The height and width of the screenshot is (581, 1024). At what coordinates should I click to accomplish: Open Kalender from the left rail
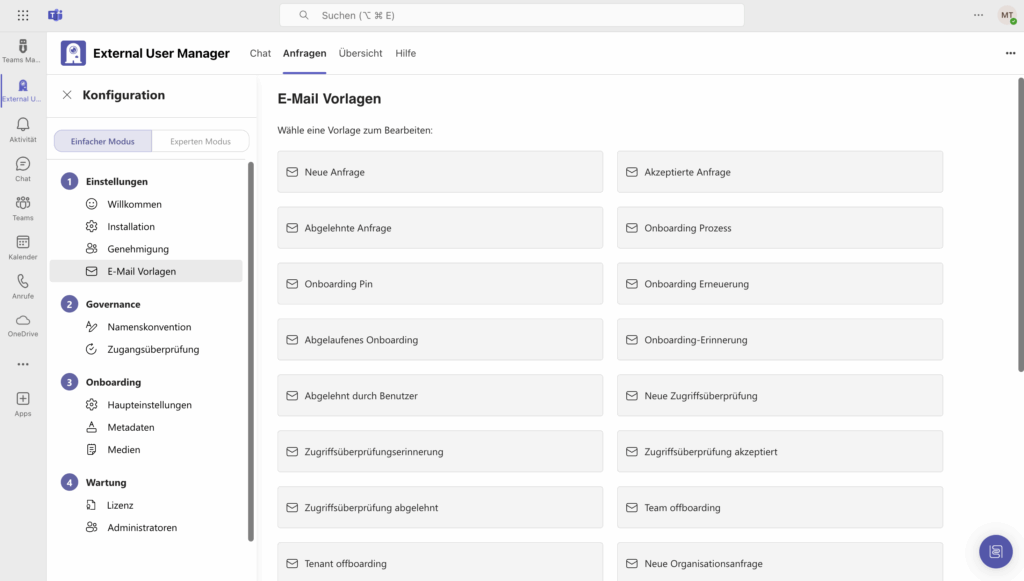[23, 243]
